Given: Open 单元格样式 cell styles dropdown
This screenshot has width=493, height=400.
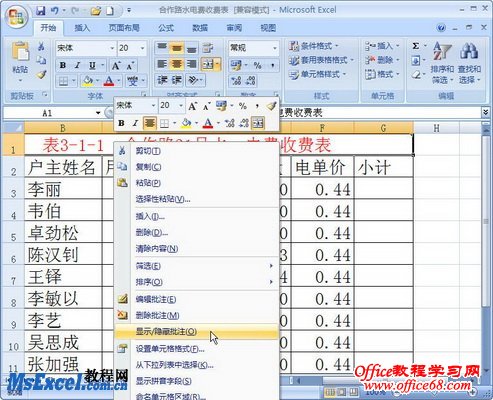Looking at the screenshot, I should pyautogui.click(x=318, y=74).
